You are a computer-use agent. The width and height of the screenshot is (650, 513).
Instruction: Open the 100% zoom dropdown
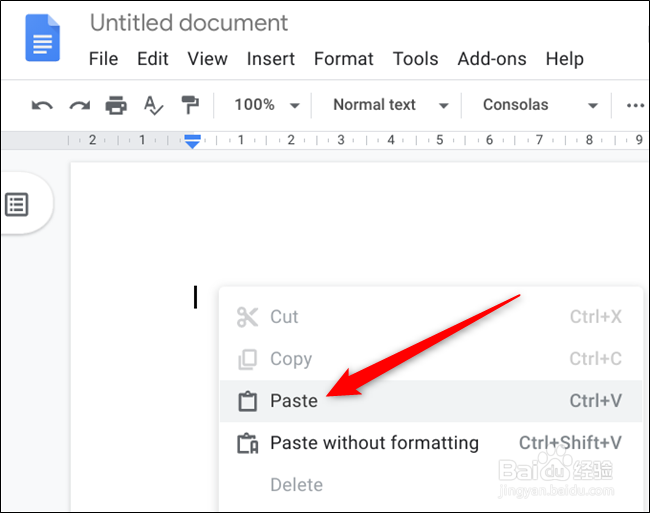pyautogui.click(x=266, y=105)
